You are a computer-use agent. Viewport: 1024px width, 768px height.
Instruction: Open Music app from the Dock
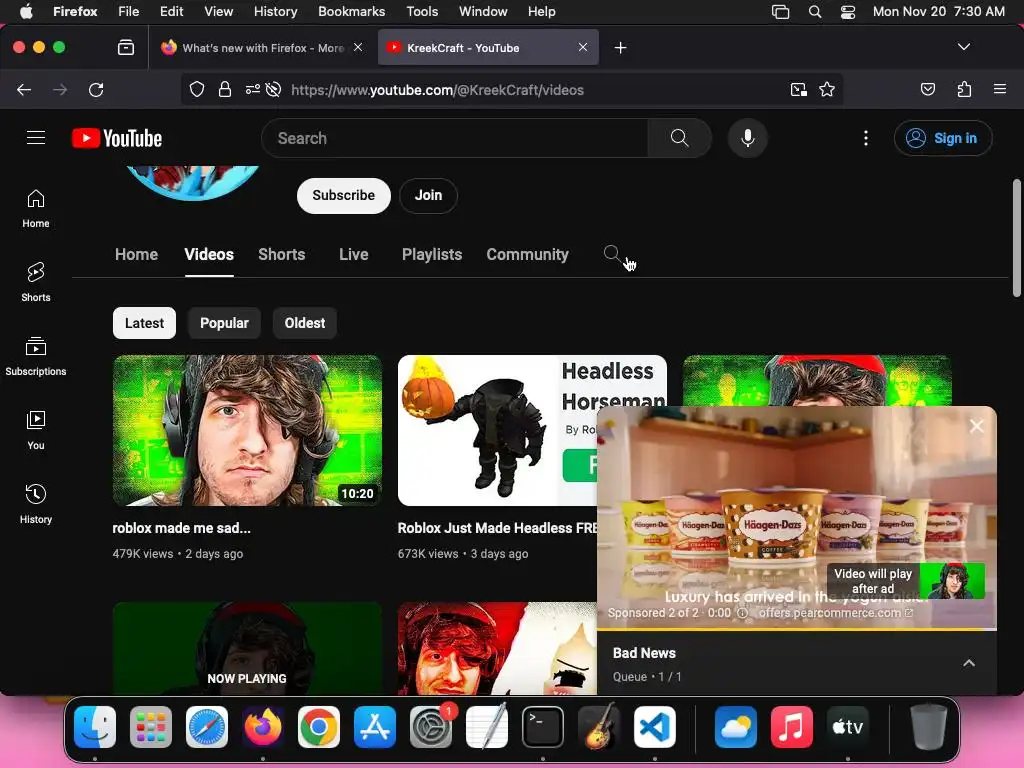tap(792, 727)
